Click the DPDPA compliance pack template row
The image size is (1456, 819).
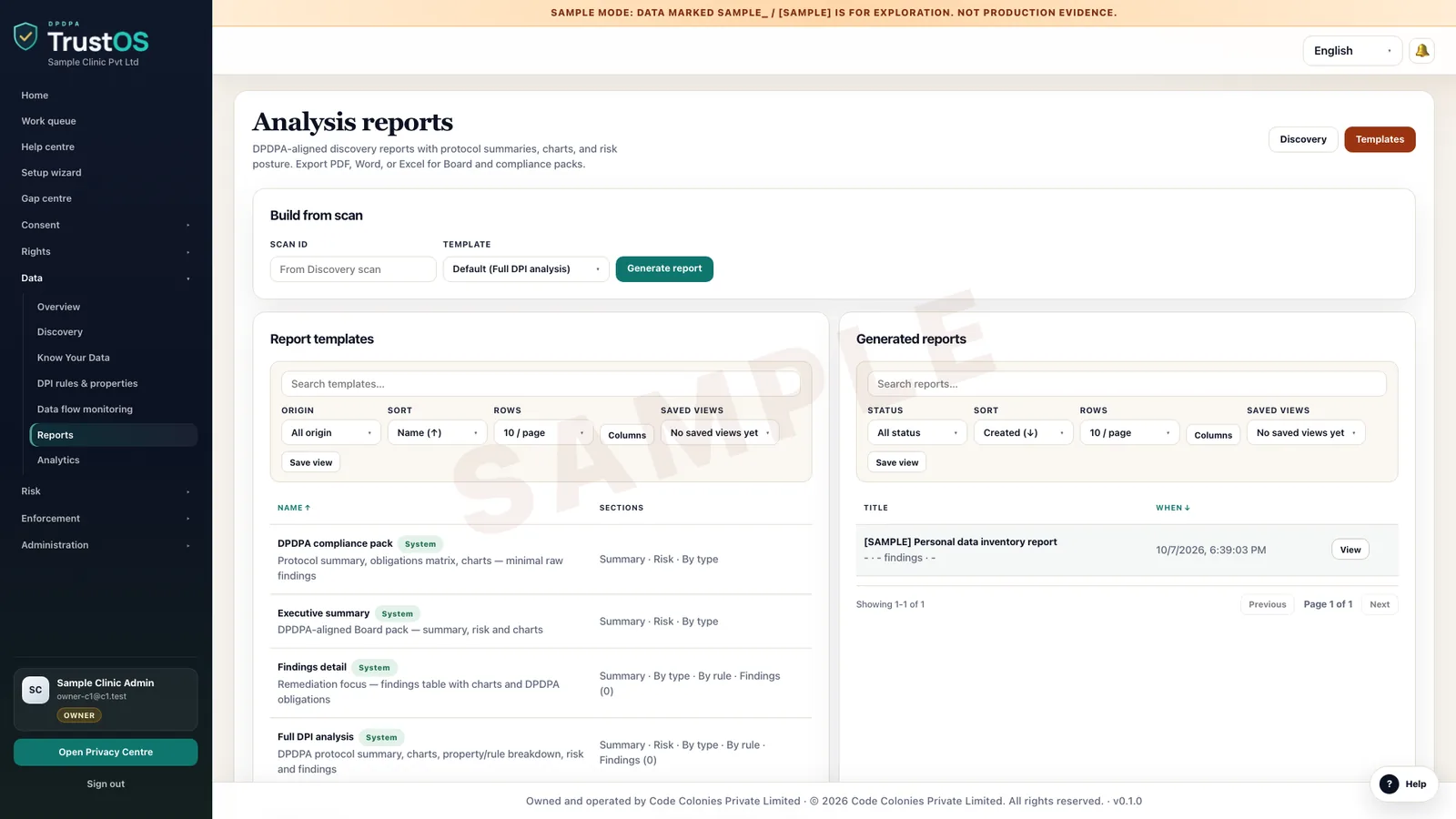541,560
